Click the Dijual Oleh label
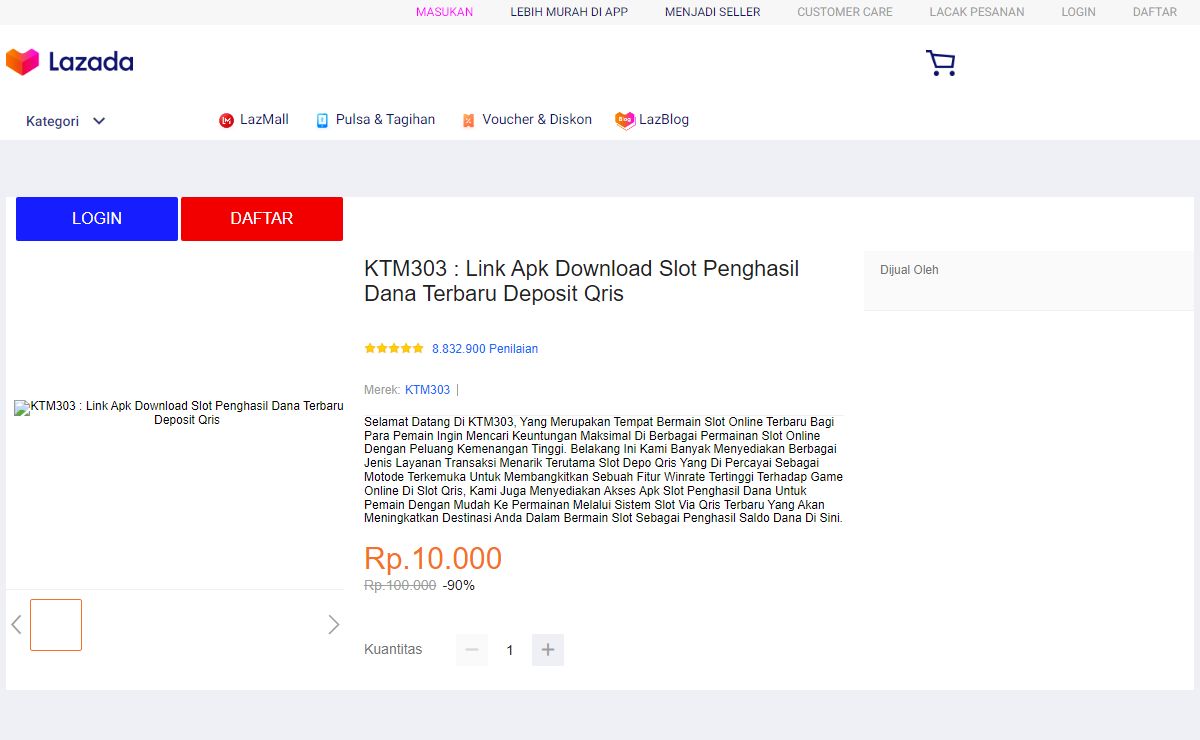The width and height of the screenshot is (1200, 740). 909,270
